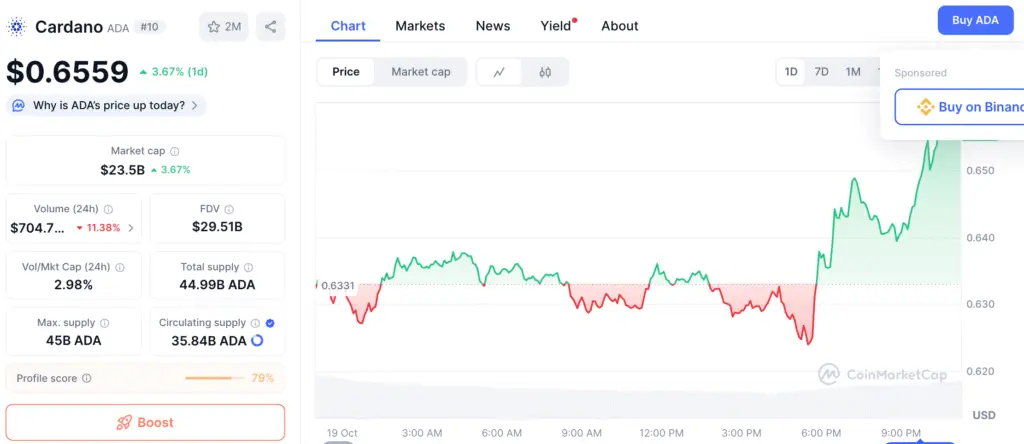Screen dimensions: 1024x444
Task: Click Market cap info icon
Action: (x=175, y=151)
